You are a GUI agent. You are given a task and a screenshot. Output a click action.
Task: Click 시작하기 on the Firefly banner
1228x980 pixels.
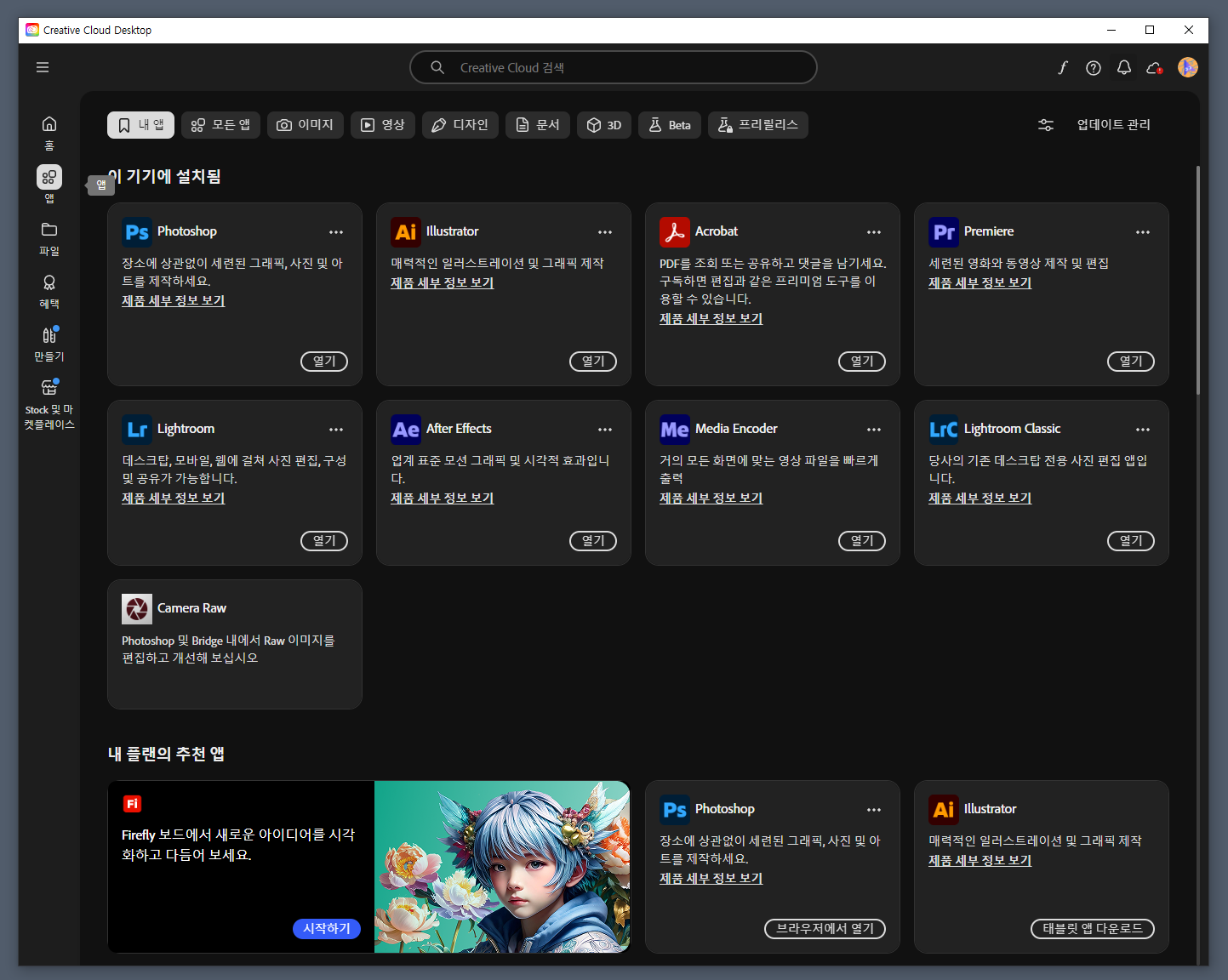(x=327, y=929)
